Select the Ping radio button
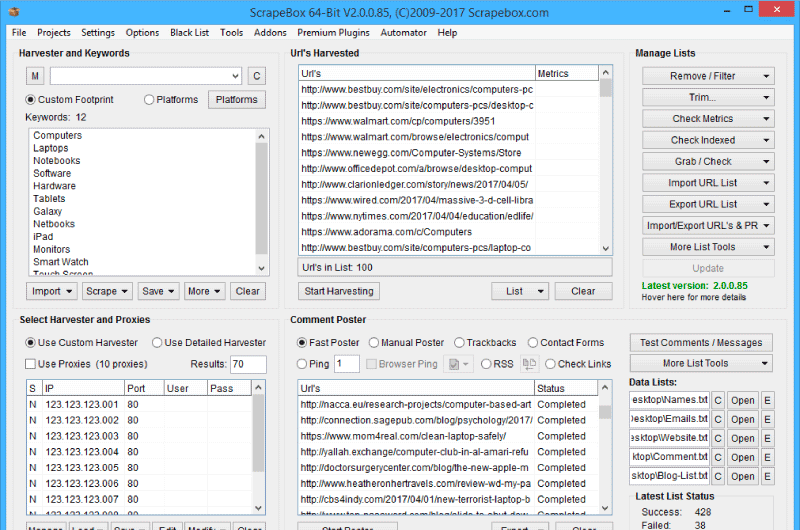This screenshot has height=530, width=800. 302,364
